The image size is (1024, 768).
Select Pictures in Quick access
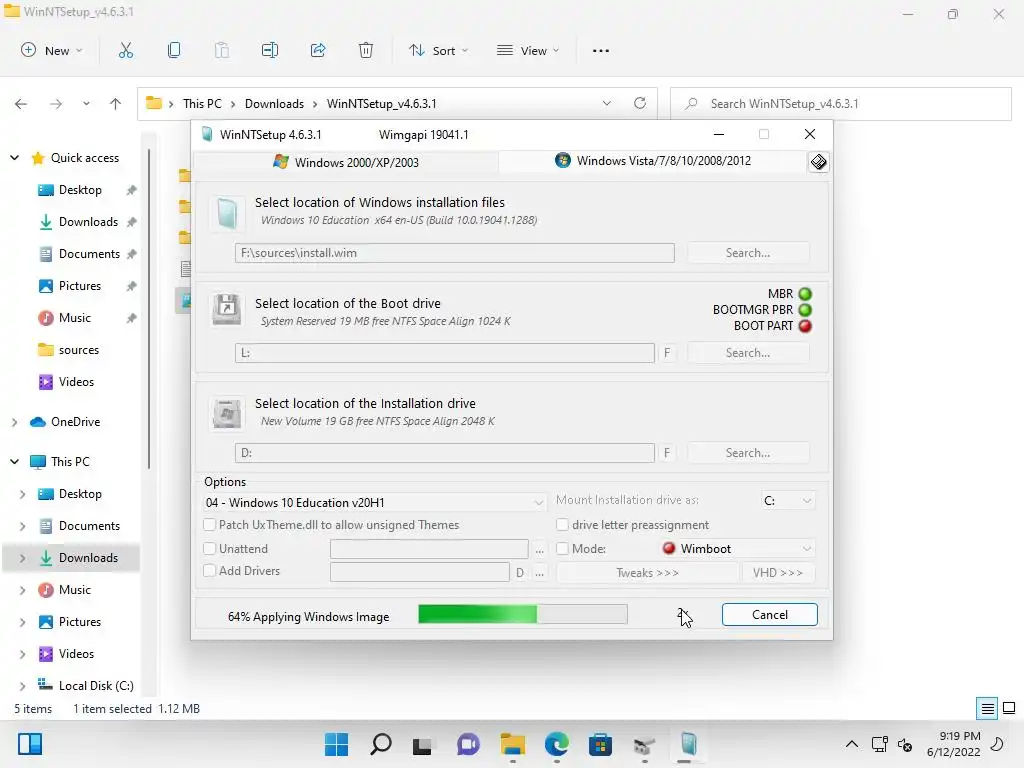point(78,286)
